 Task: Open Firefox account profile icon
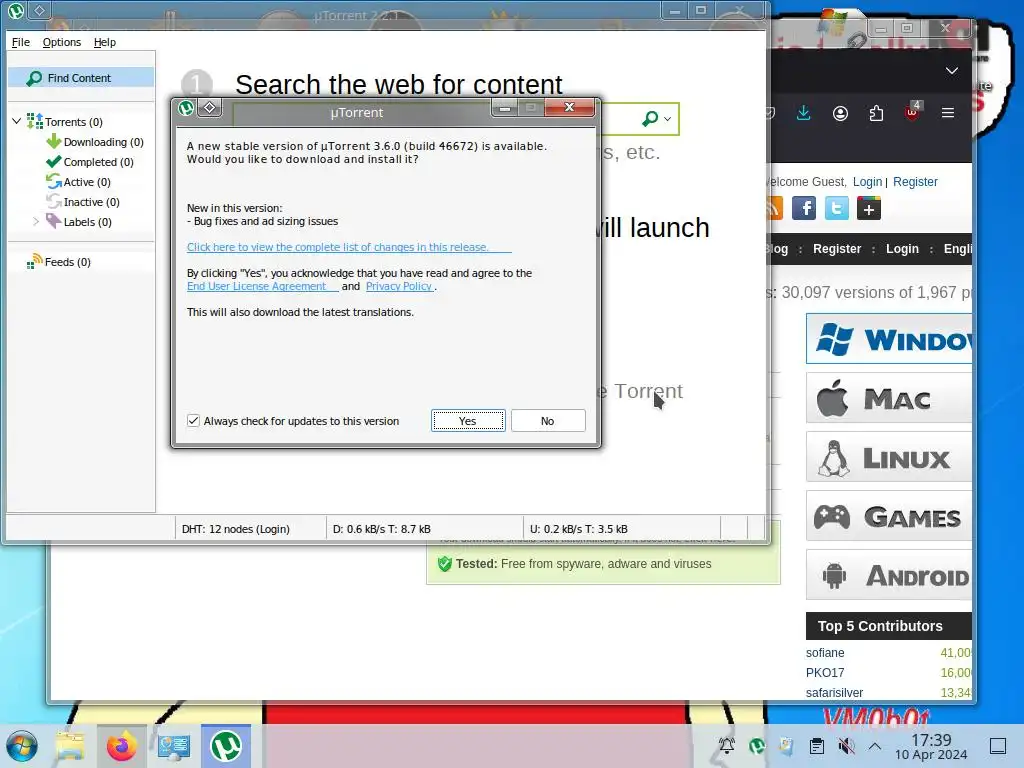coord(840,114)
